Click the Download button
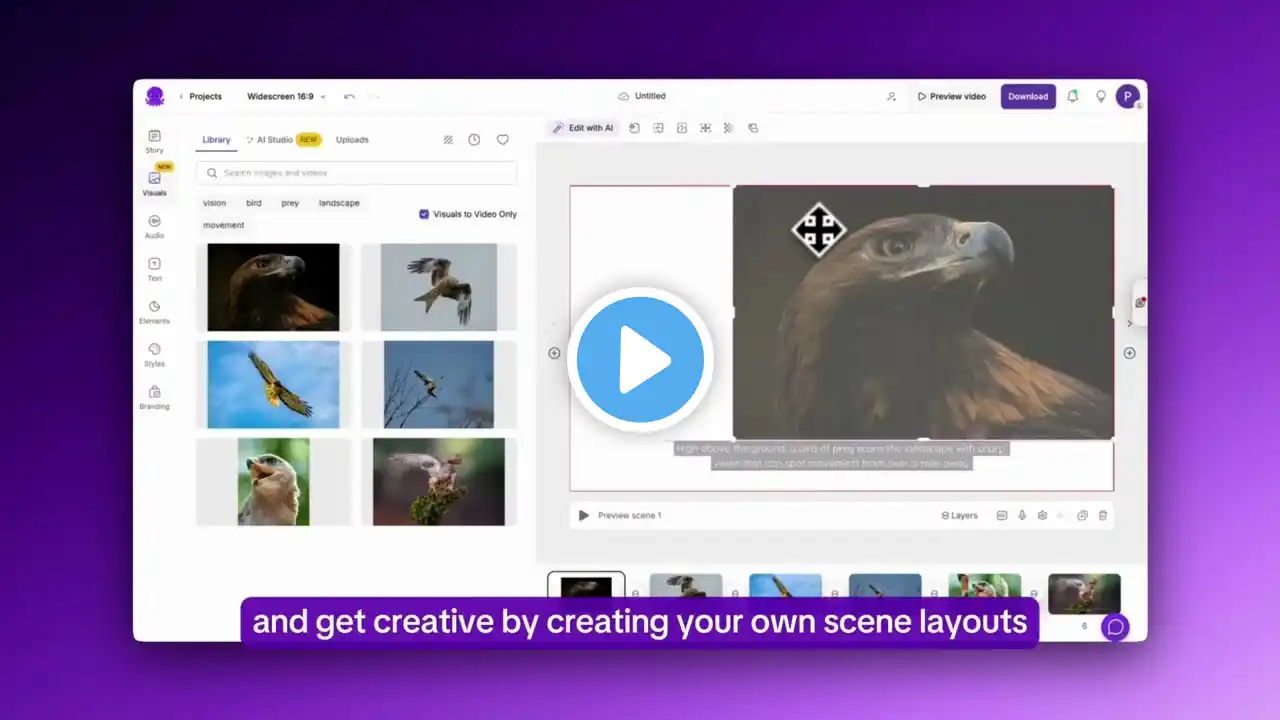Image resolution: width=1280 pixels, height=720 pixels. [1027, 96]
